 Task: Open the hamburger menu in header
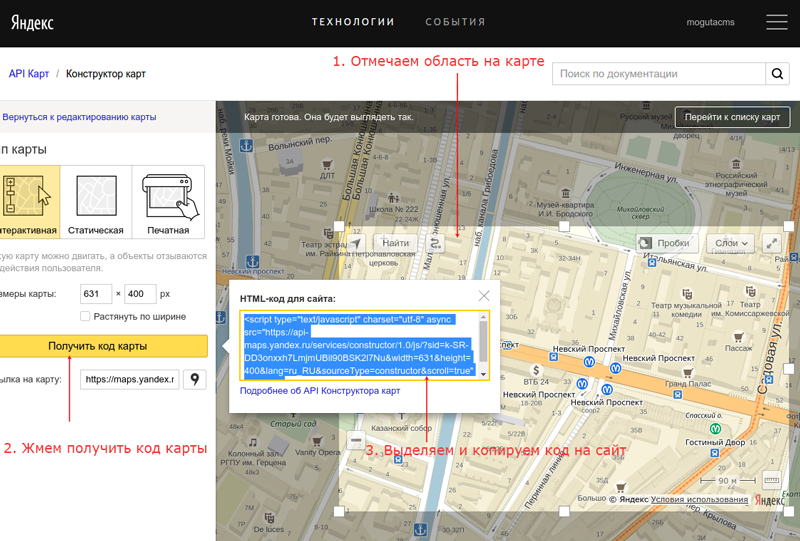click(776, 22)
